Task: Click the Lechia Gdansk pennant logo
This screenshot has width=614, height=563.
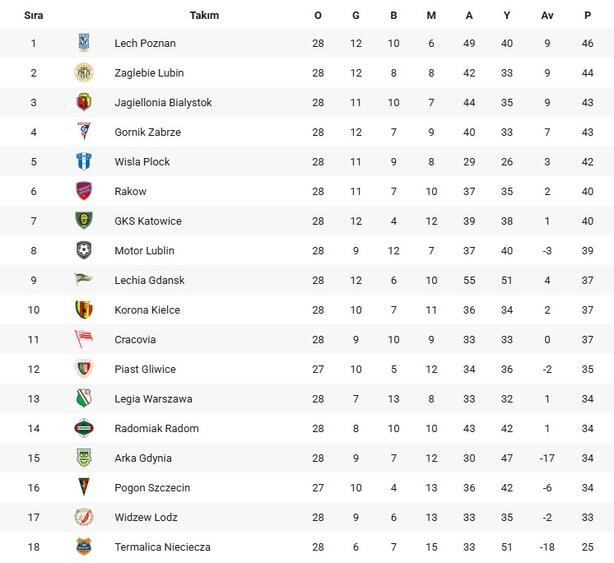Action: point(84,280)
